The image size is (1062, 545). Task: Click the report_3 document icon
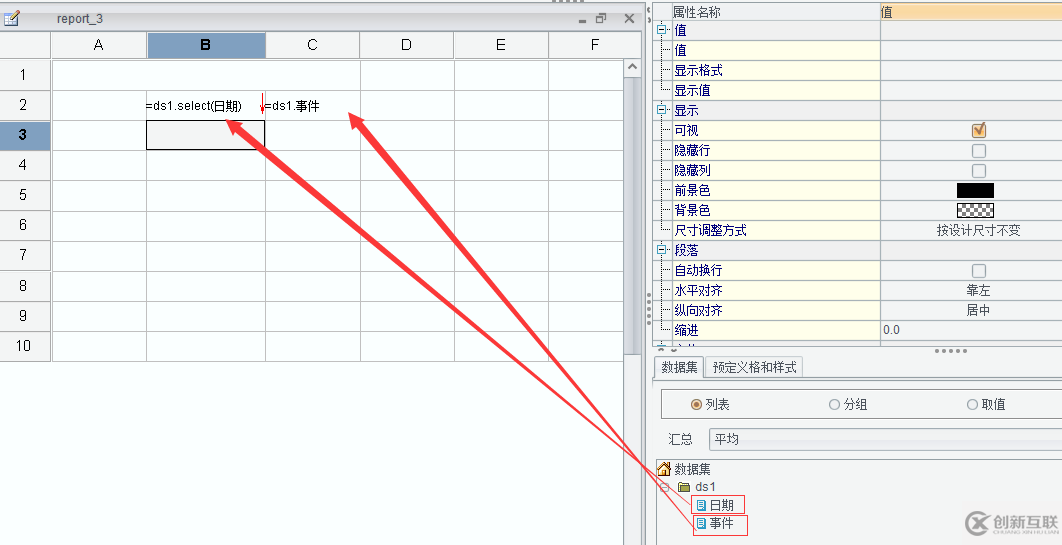pos(12,18)
